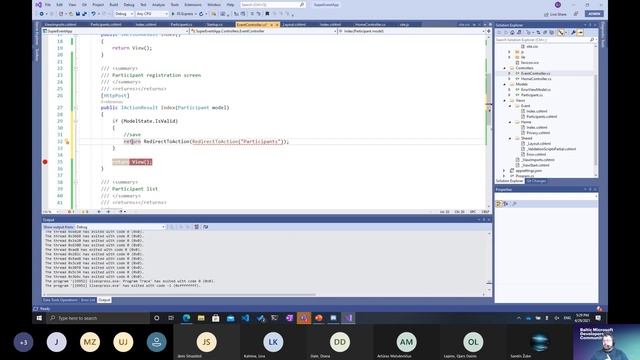640x360 pixels.
Task: Collapse the Views folder
Action: coord(504,100)
